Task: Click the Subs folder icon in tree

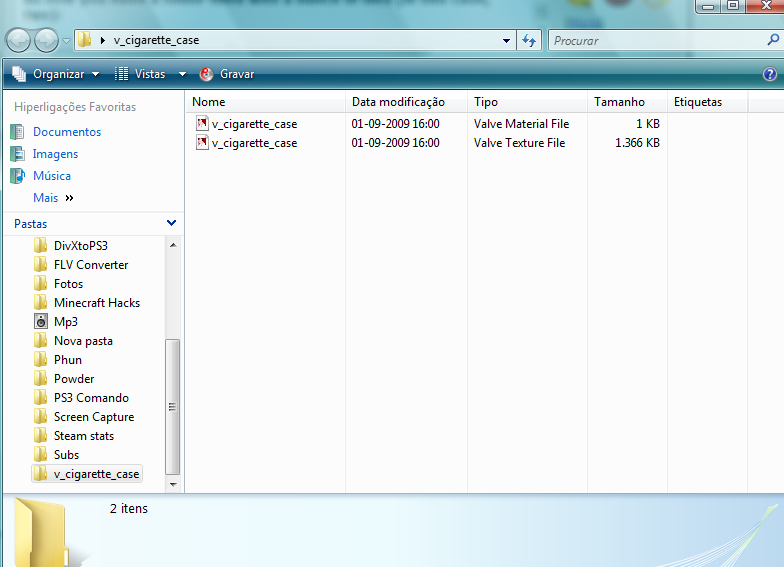Action: pyautogui.click(x=40, y=454)
